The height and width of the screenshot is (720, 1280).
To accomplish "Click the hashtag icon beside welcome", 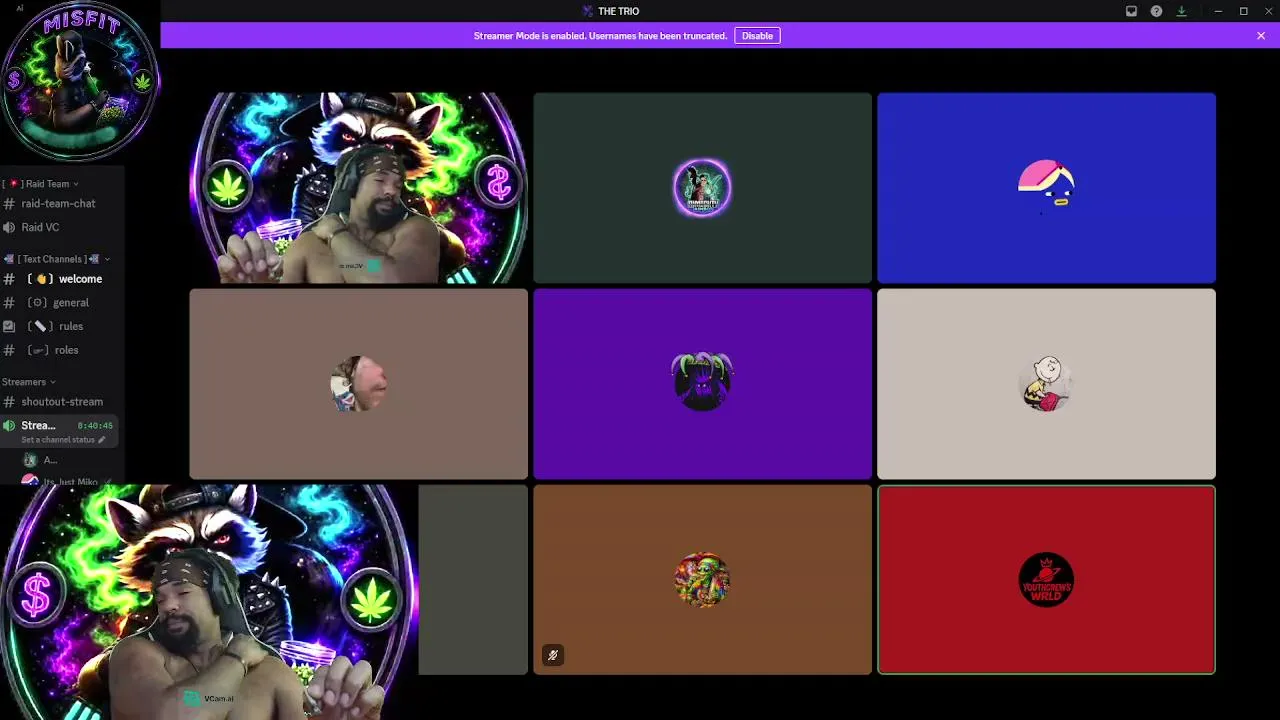I will [x=9, y=279].
